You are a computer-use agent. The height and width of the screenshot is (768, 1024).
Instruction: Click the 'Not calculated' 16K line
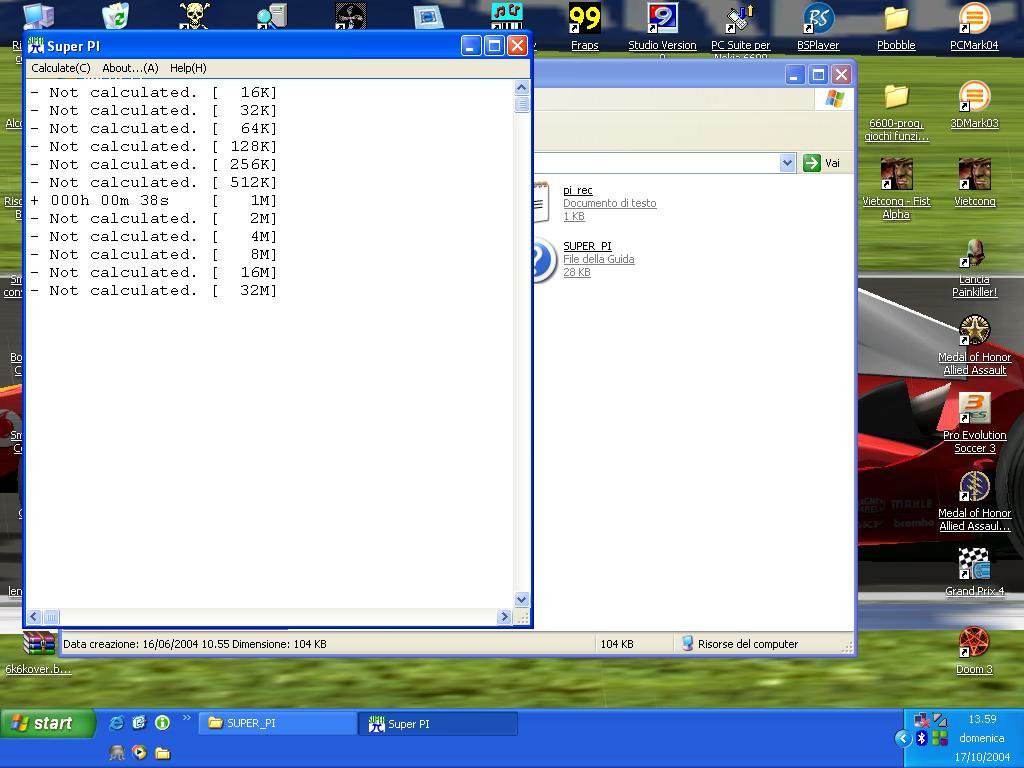(x=153, y=93)
